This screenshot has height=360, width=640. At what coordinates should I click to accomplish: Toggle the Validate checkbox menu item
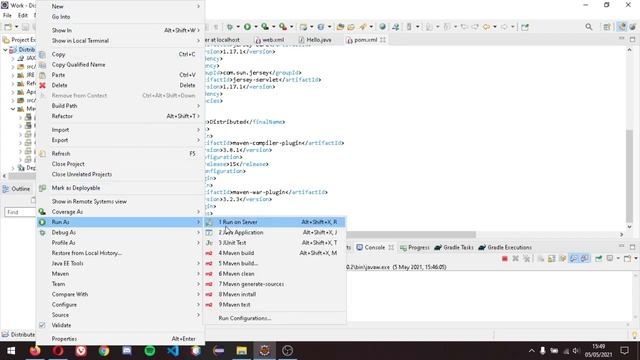[42, 325]
